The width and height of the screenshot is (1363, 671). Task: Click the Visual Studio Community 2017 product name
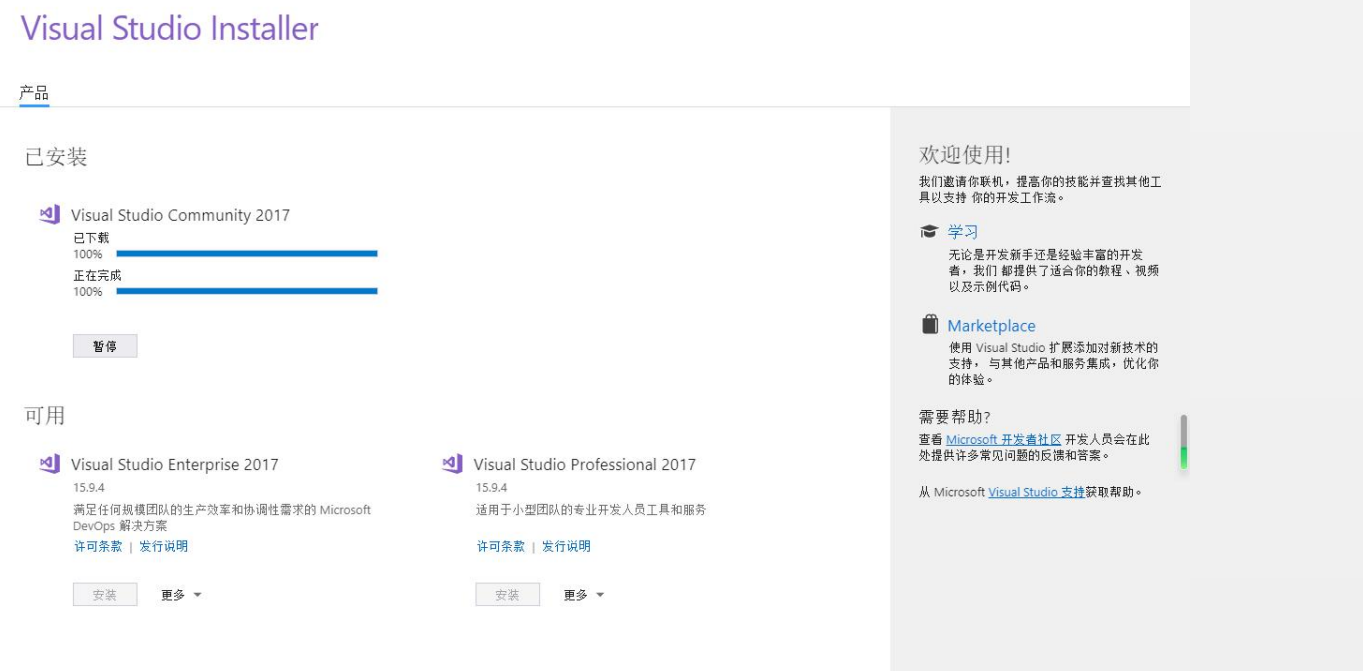point(180,215)
